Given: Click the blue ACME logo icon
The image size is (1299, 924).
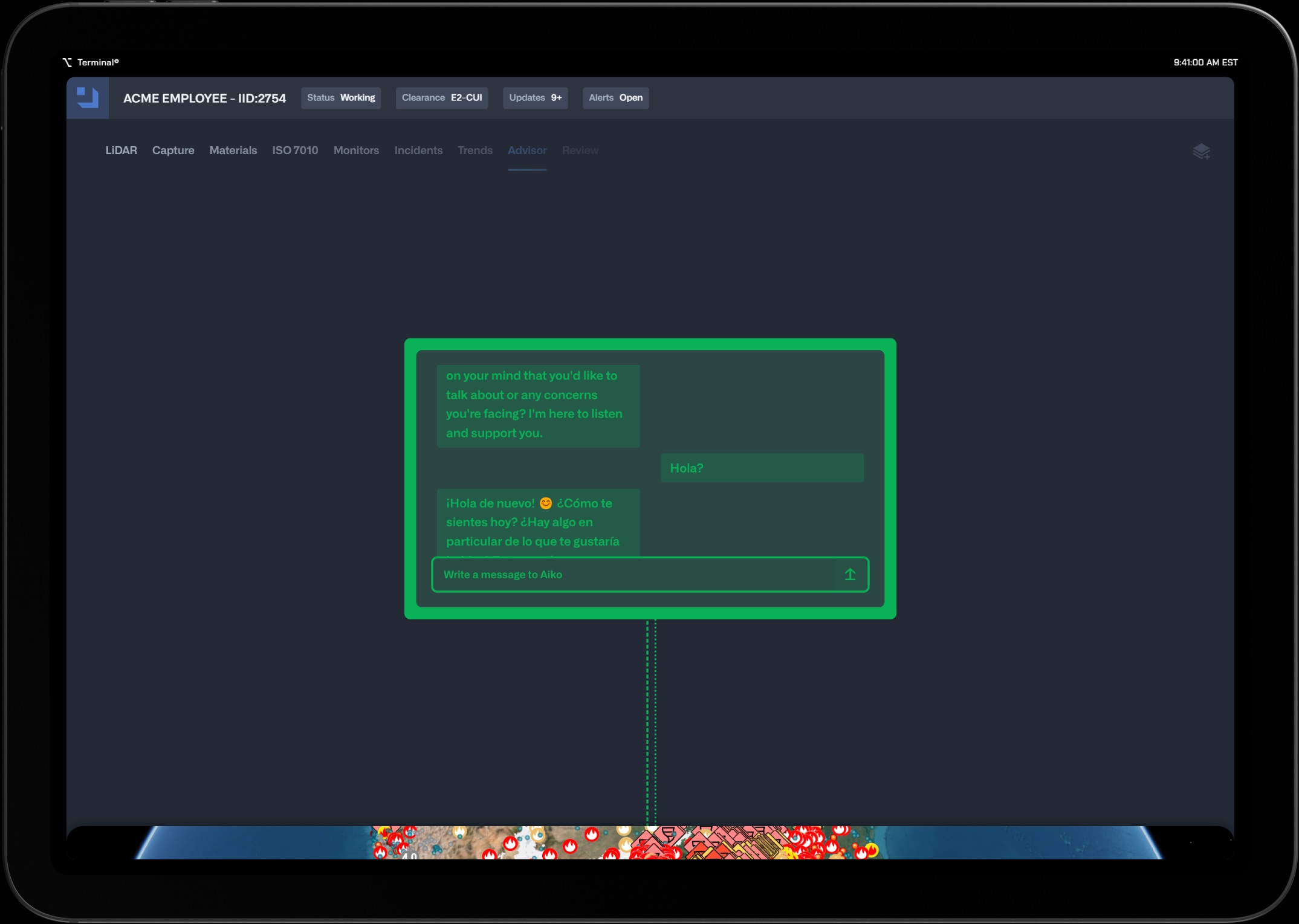Looking at the screenshot, I should [88, 97].
